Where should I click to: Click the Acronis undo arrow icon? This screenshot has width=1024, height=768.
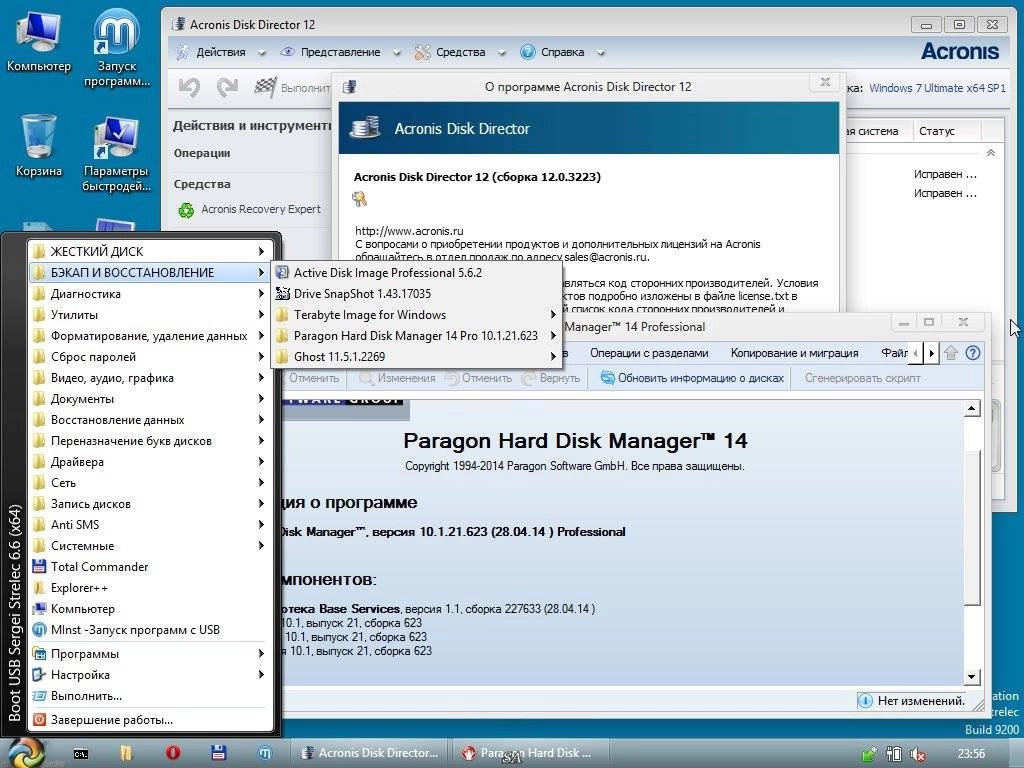[x=189, y=87]
